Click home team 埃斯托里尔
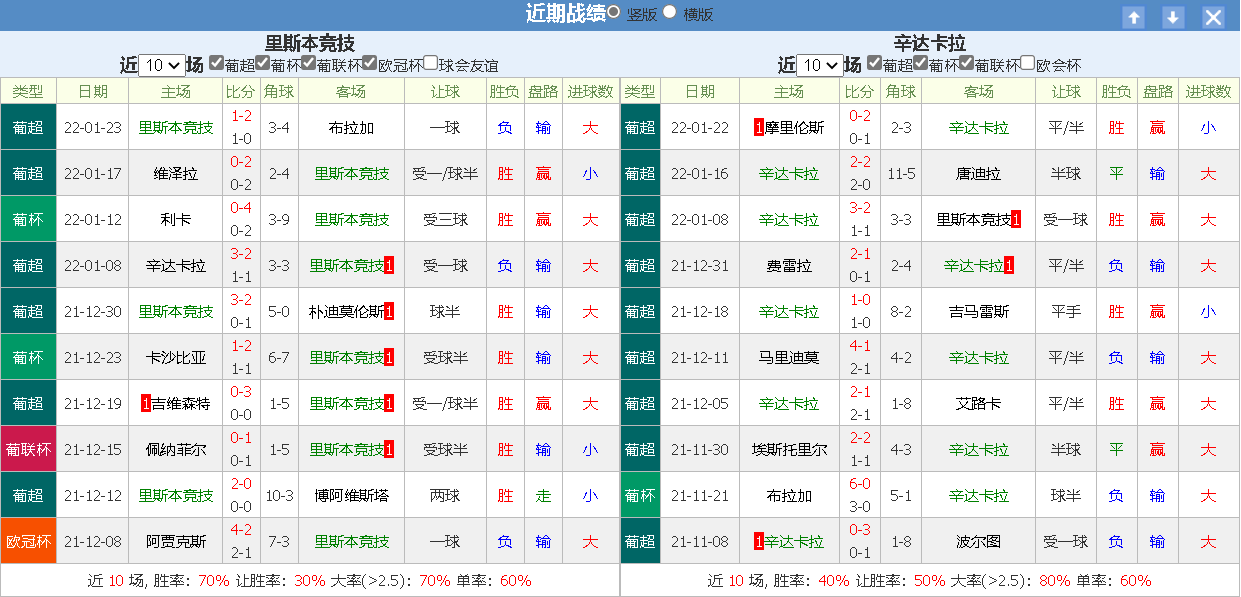This screenshot has height=597, width=1241. tap(788, 450)
